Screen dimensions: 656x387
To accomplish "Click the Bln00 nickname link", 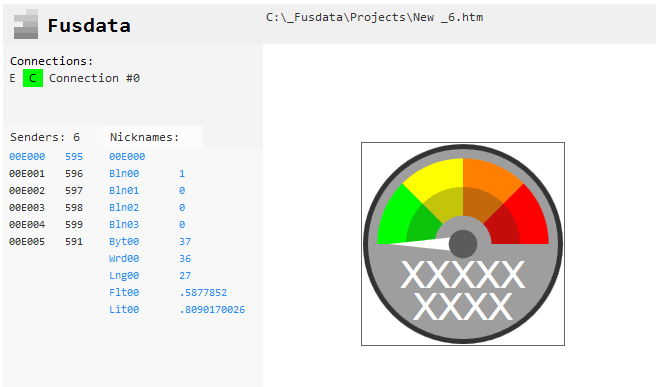I will (124, 174).
